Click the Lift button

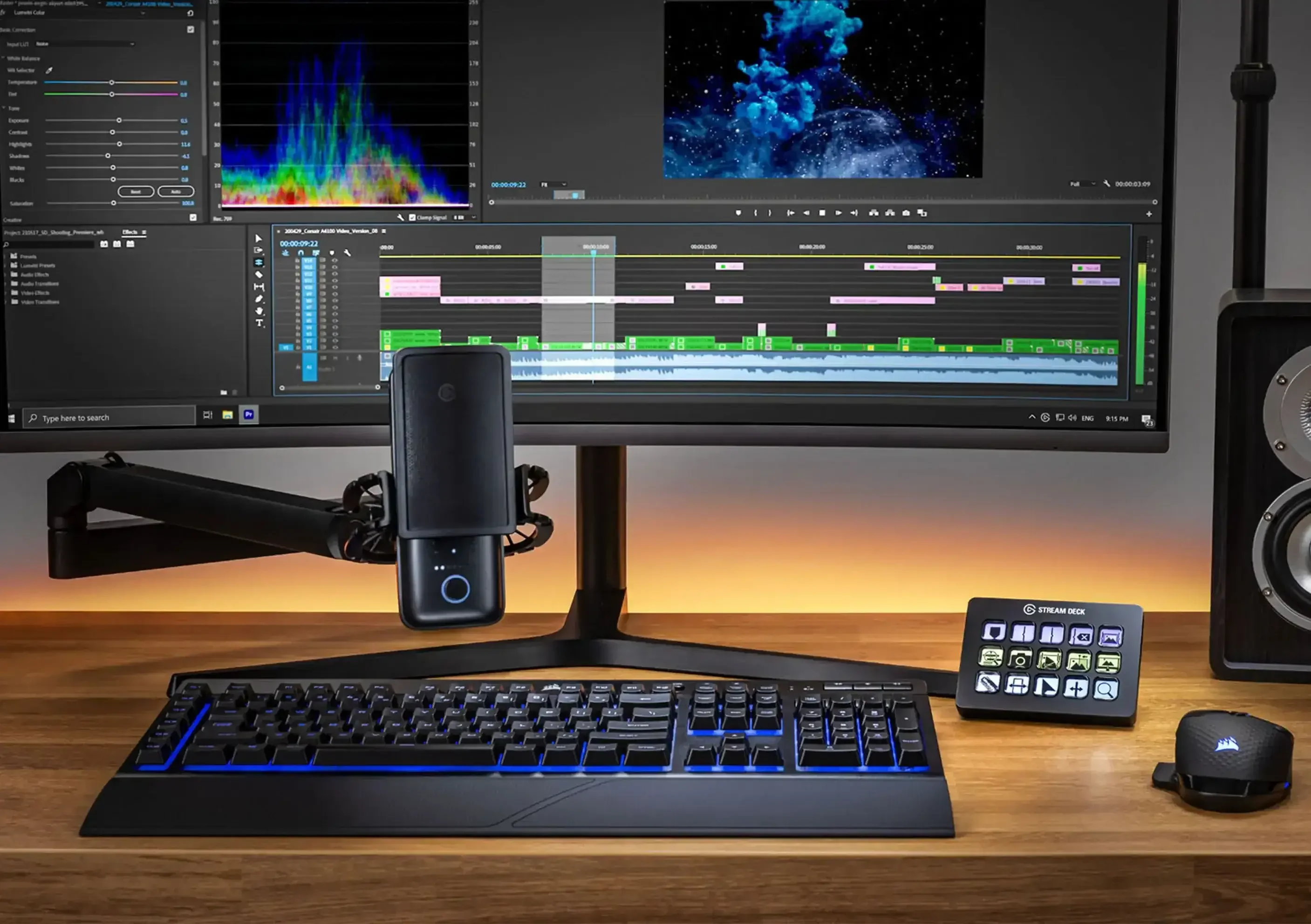click(x=874, y=212)
